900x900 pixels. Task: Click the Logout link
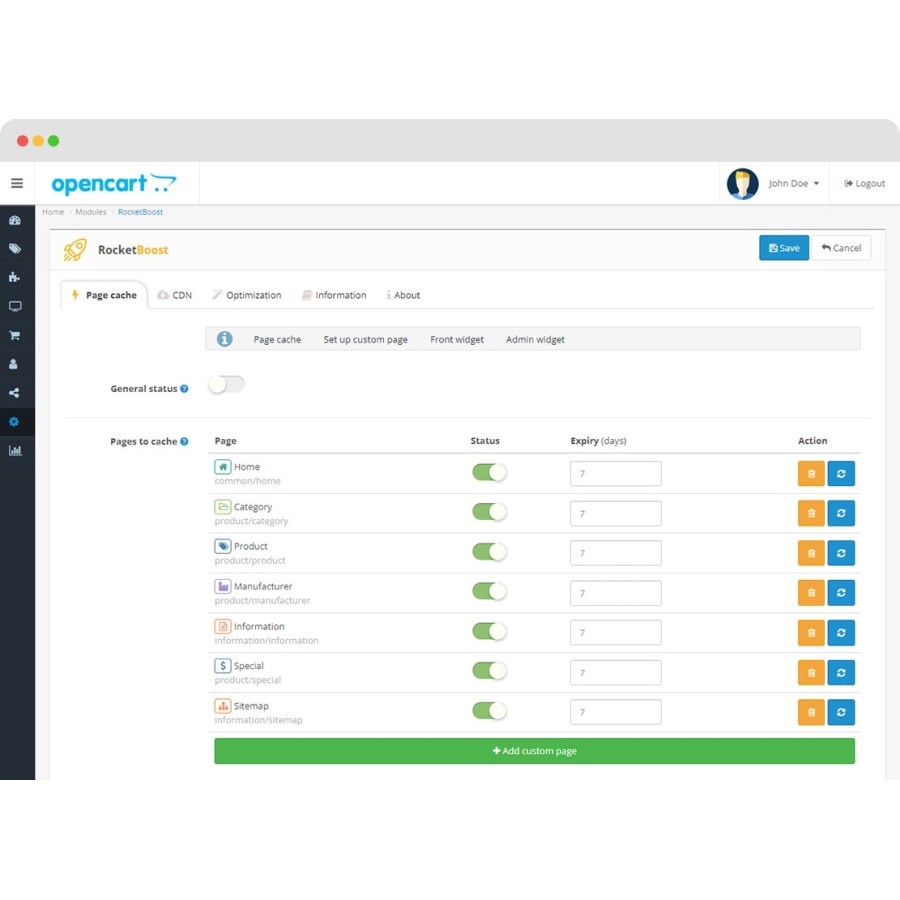[x=864, y=183]
